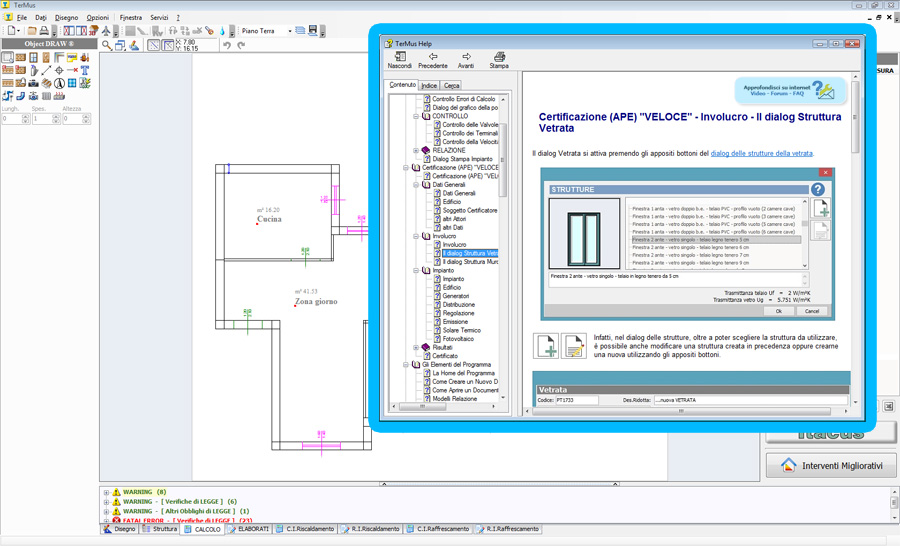Toggle the first snap mode button near coordinates
The image size is (900, 546).
coord(153,45)
